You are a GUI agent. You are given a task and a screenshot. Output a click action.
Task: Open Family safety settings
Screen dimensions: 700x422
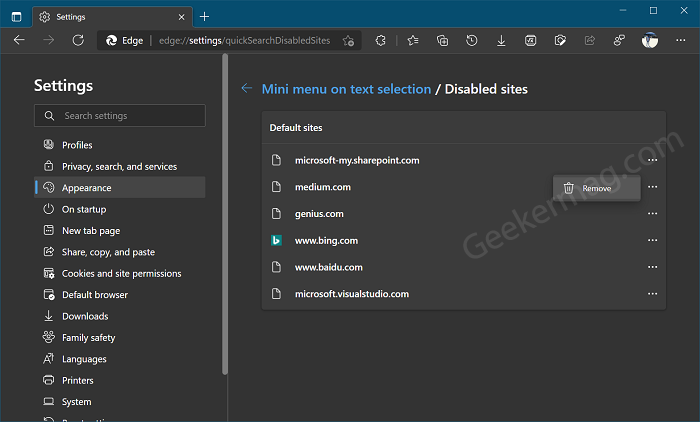coord(120,338)
